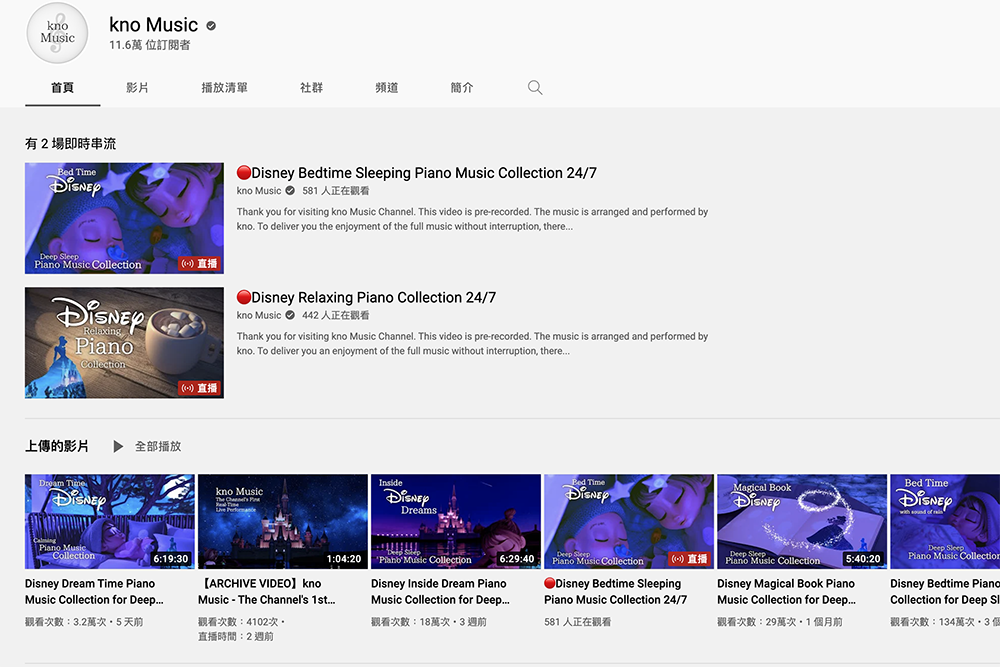The width and height of the screenshot is (1000, 667).
Task: Open the Disney Dream Time Piano thumbnail
Action: click(109, 520)
